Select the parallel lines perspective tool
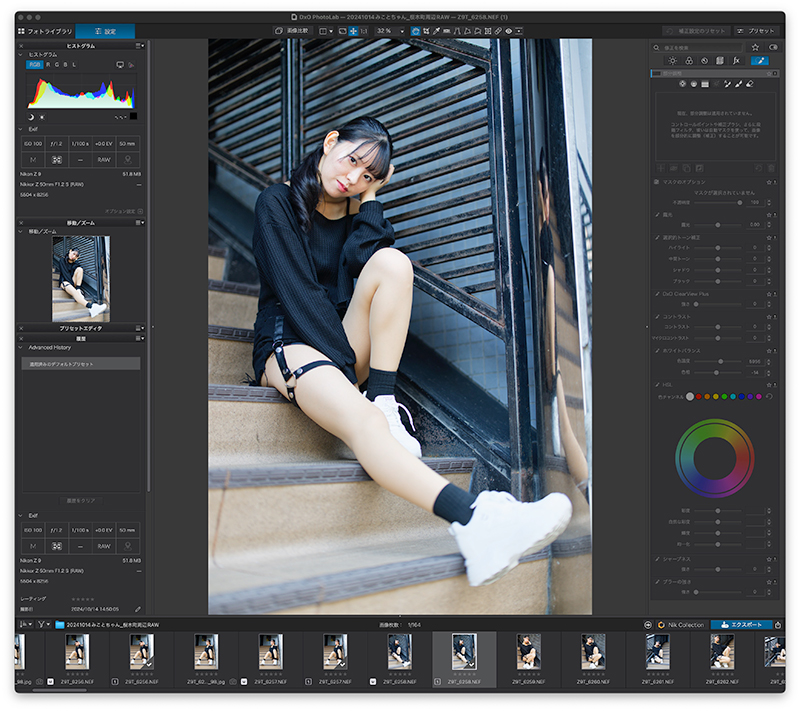 click(457, 31)
